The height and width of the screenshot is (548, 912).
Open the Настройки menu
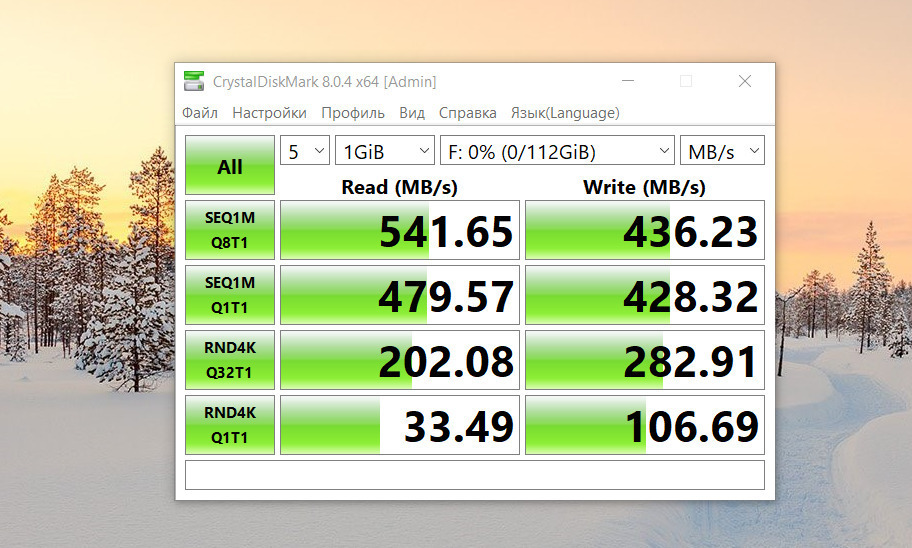[x=269, y=112]
